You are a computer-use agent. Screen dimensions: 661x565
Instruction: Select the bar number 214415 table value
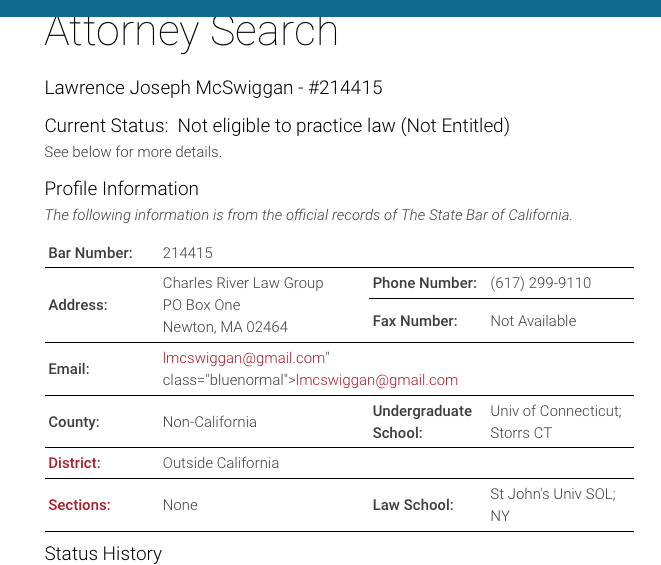click(188, 253)
